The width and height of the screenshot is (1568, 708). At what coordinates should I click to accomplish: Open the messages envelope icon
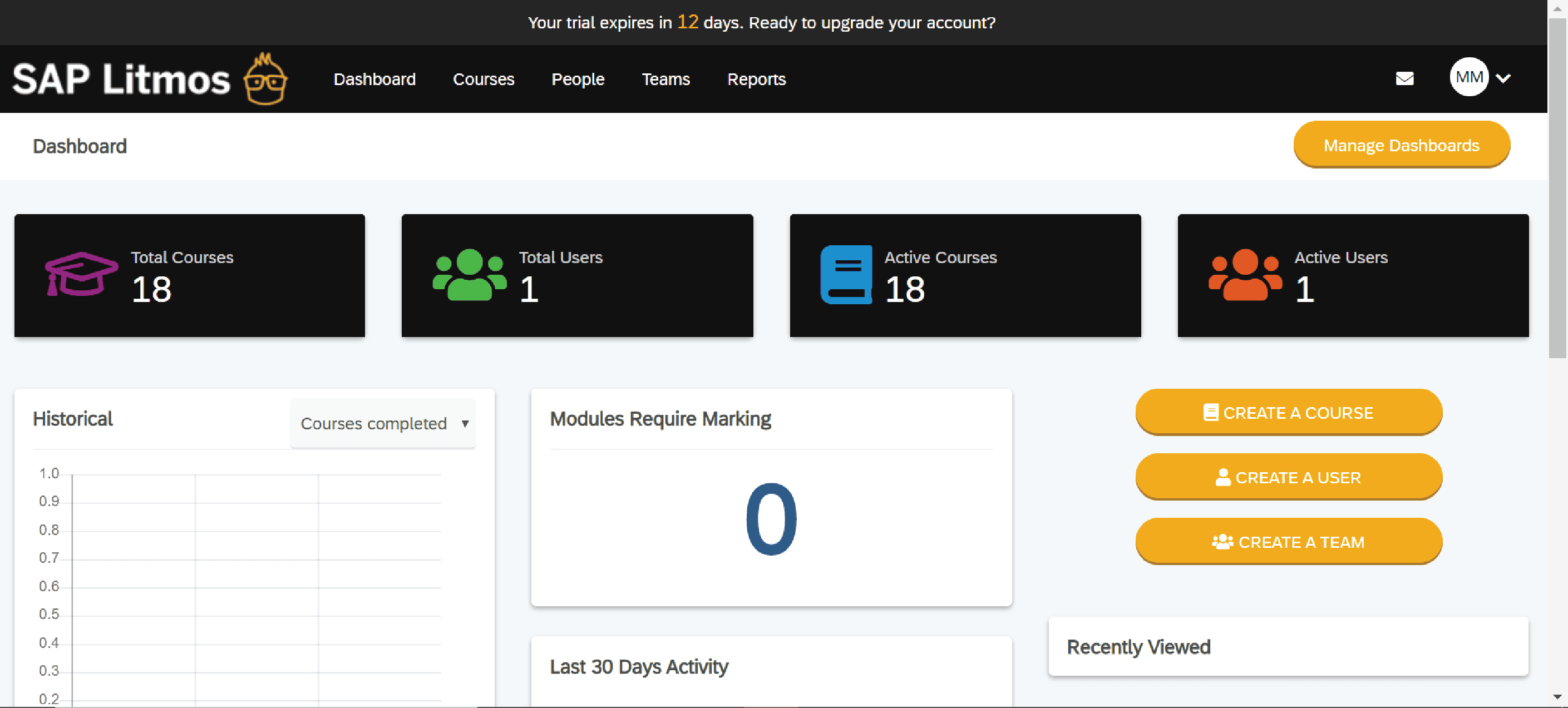pos(1404,78)
